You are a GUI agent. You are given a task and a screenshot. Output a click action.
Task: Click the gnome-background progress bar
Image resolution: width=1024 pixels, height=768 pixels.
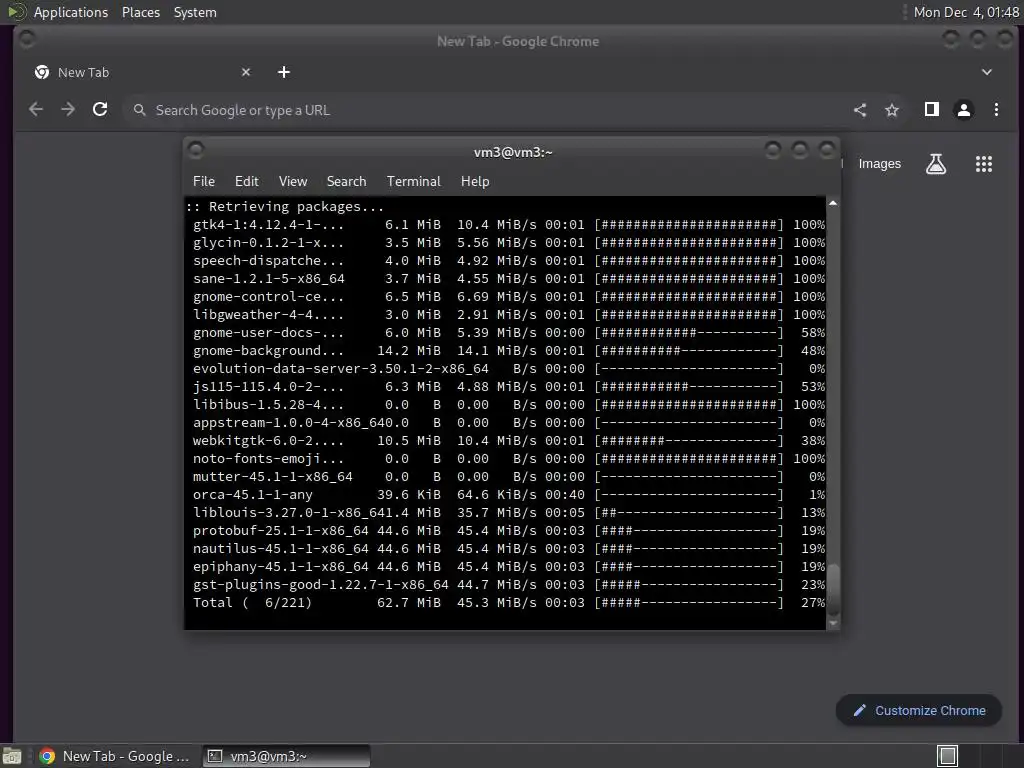pyautogui.click(x=689, y=351)
